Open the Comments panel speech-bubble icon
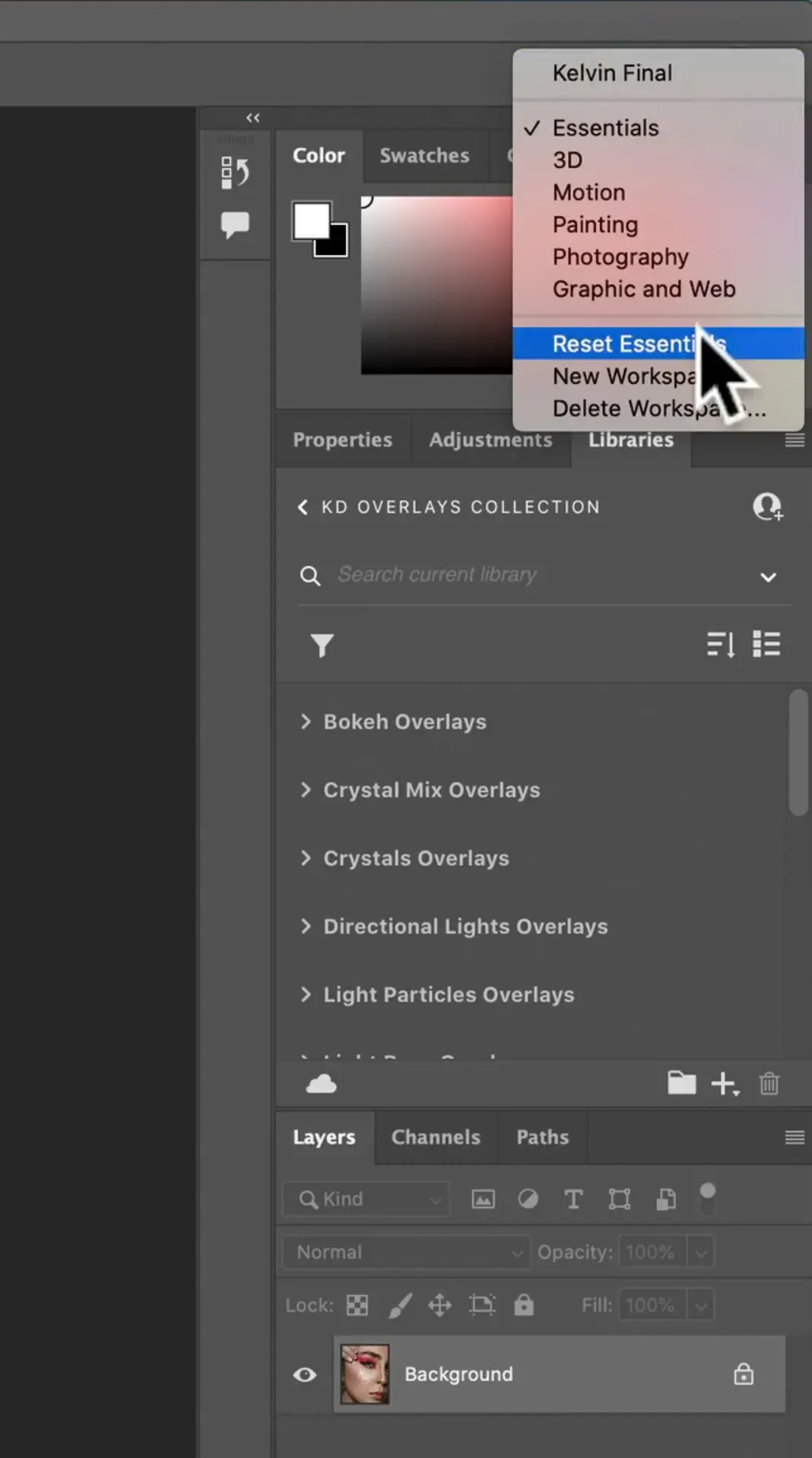 pyautogui.click(x=235, y=225)
